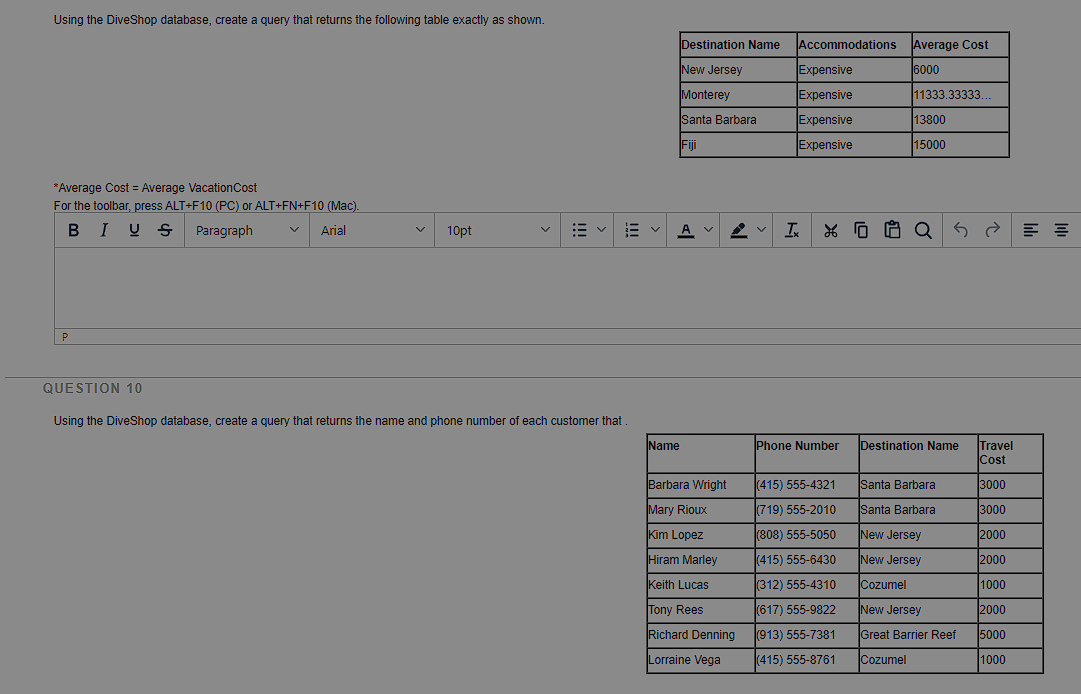The height and width of the screenshot is (694, 1081).
Task: Click the Copy icon
Action: pyautogui.click(x=861, y=230)
